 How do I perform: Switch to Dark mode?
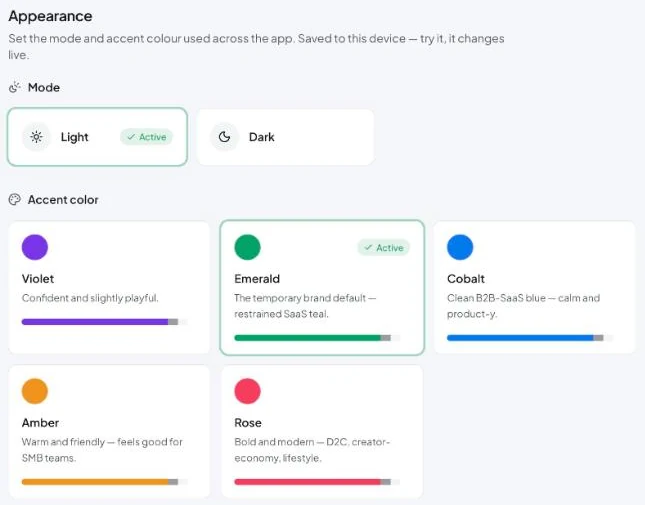click(285, 137)
